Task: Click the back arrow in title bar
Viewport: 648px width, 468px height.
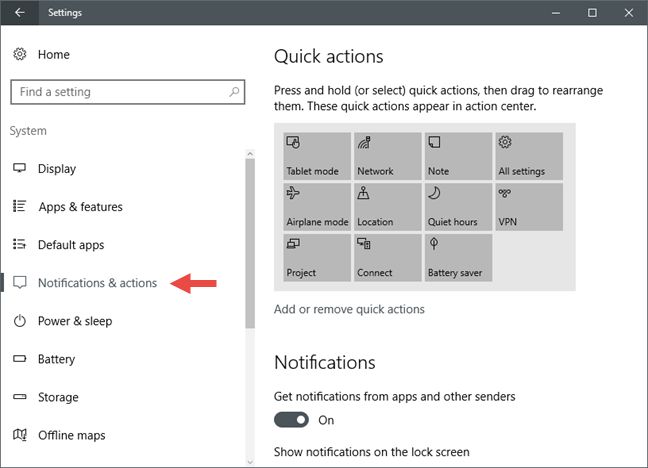Action: pyautogui.click(x=19, y=12)
